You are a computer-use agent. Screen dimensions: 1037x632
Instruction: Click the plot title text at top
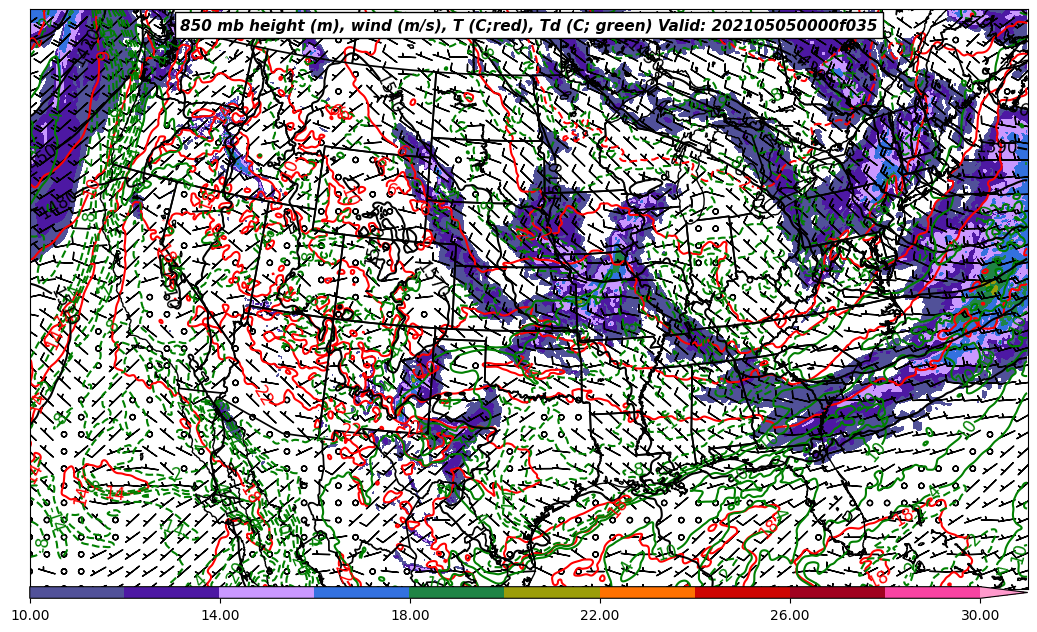pos(528,26)
